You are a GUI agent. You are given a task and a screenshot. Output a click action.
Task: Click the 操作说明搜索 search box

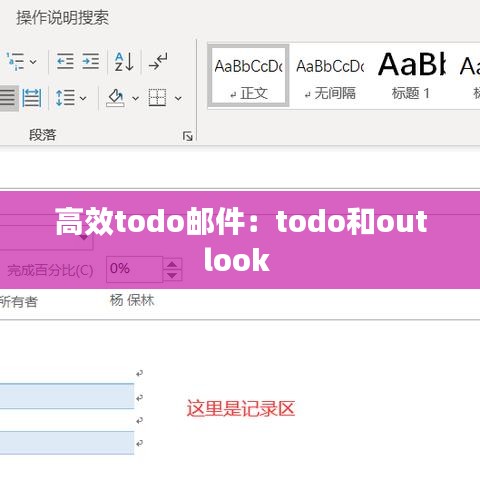63,18
